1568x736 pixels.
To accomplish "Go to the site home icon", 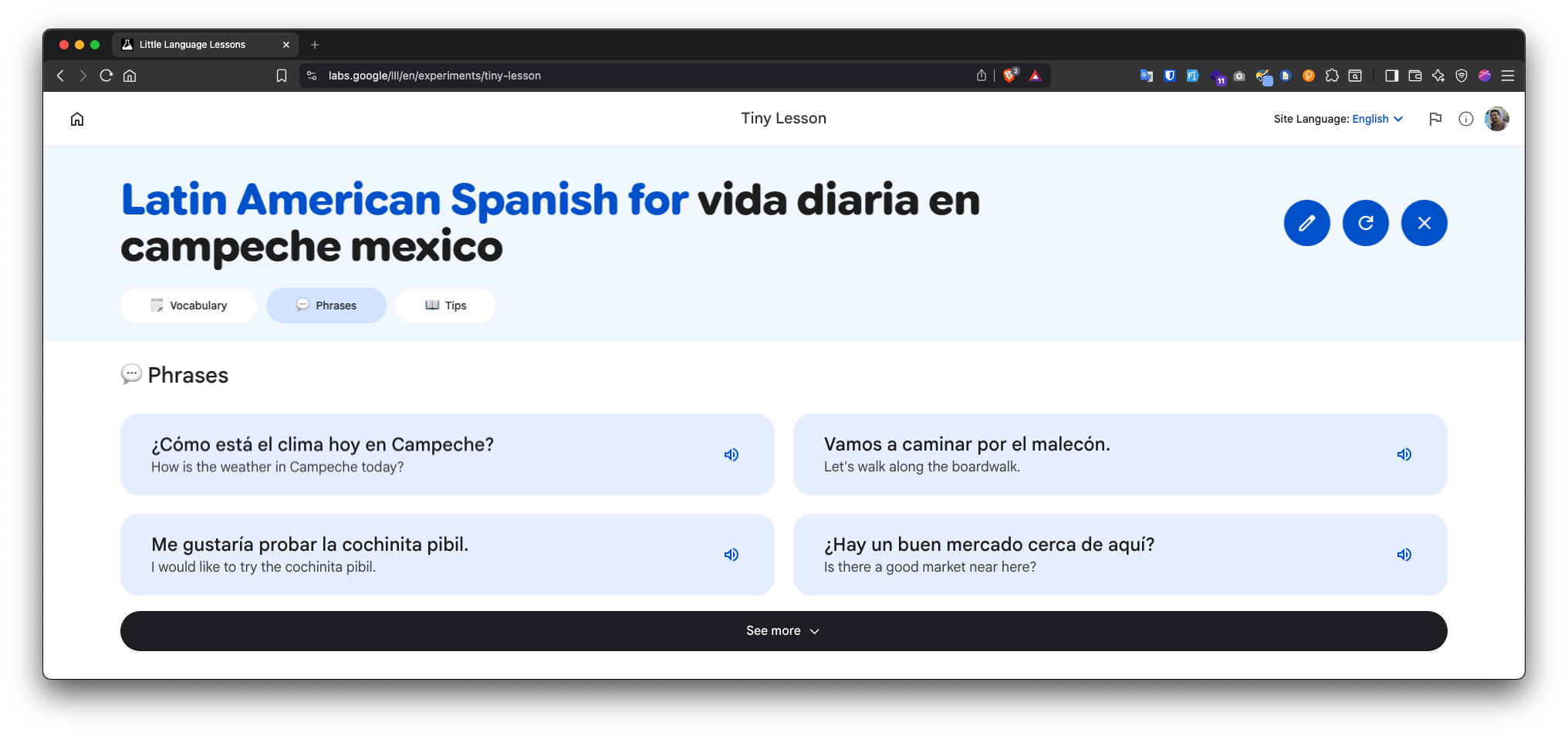I will coord(77,119).
